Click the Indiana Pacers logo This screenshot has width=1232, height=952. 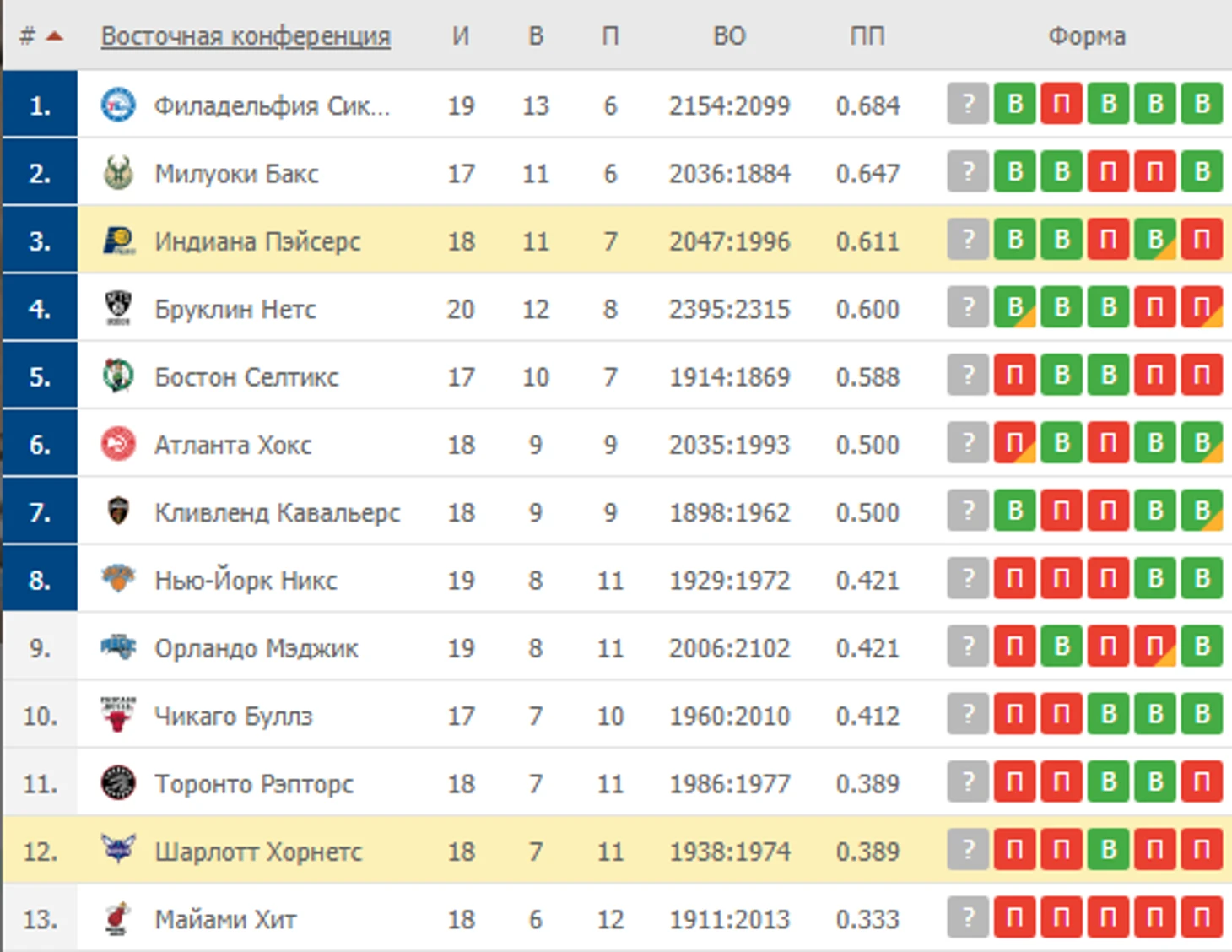click(x=118, y=241)
